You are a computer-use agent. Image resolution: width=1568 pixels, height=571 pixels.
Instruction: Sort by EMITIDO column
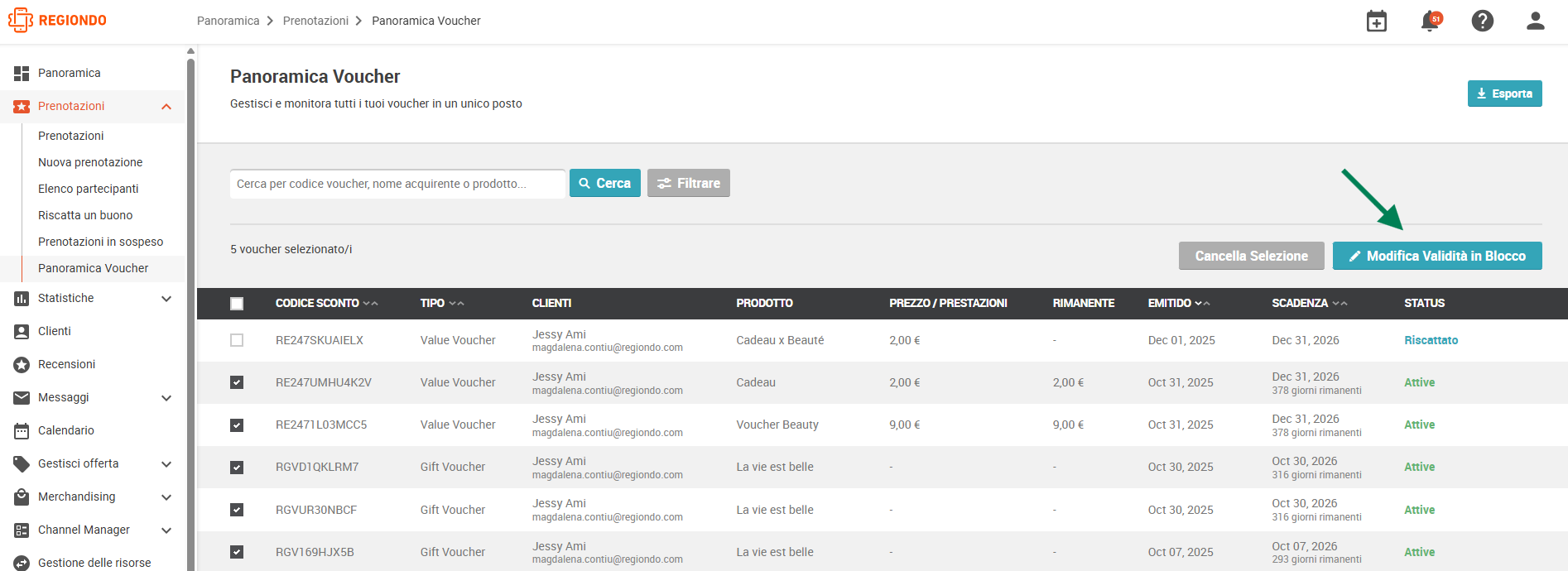point(1179,304)
